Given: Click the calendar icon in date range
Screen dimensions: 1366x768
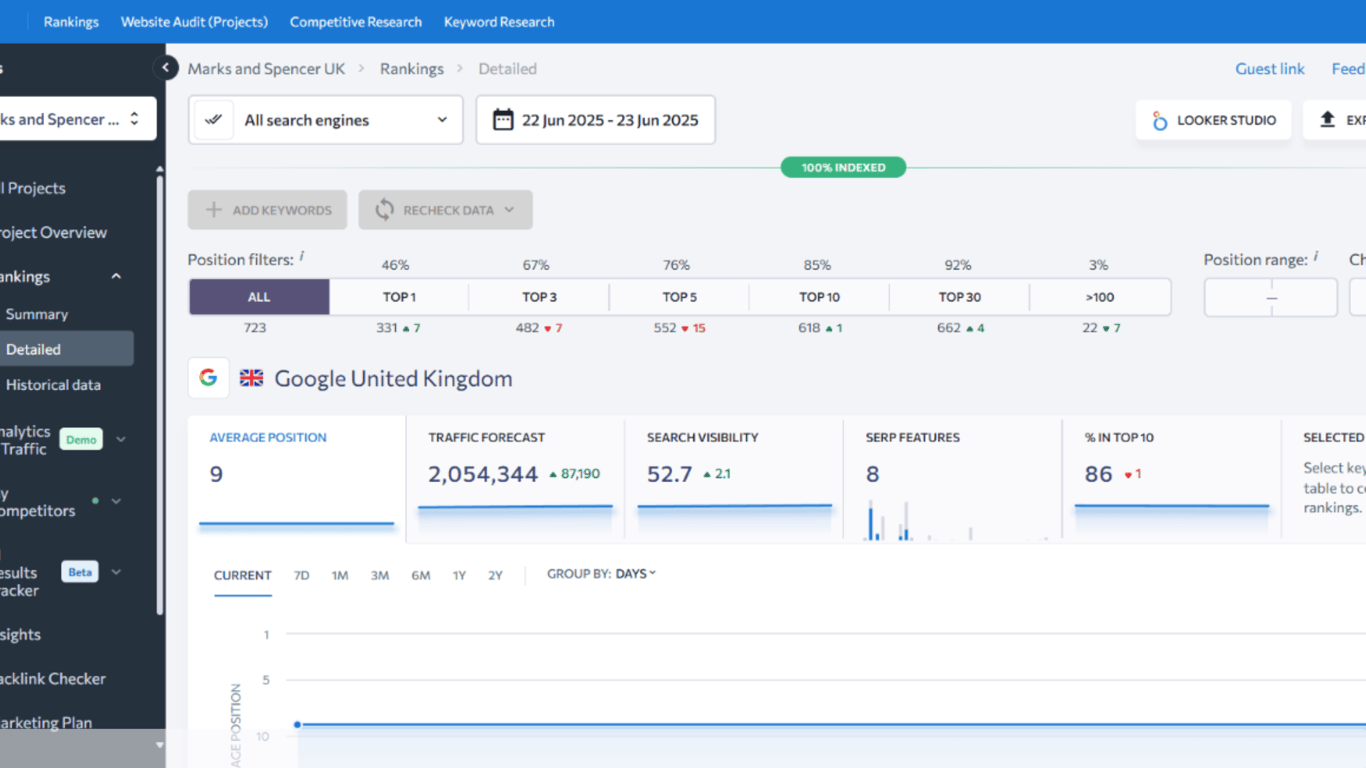Looking at the screenshot, I should (x=503, y=120).
